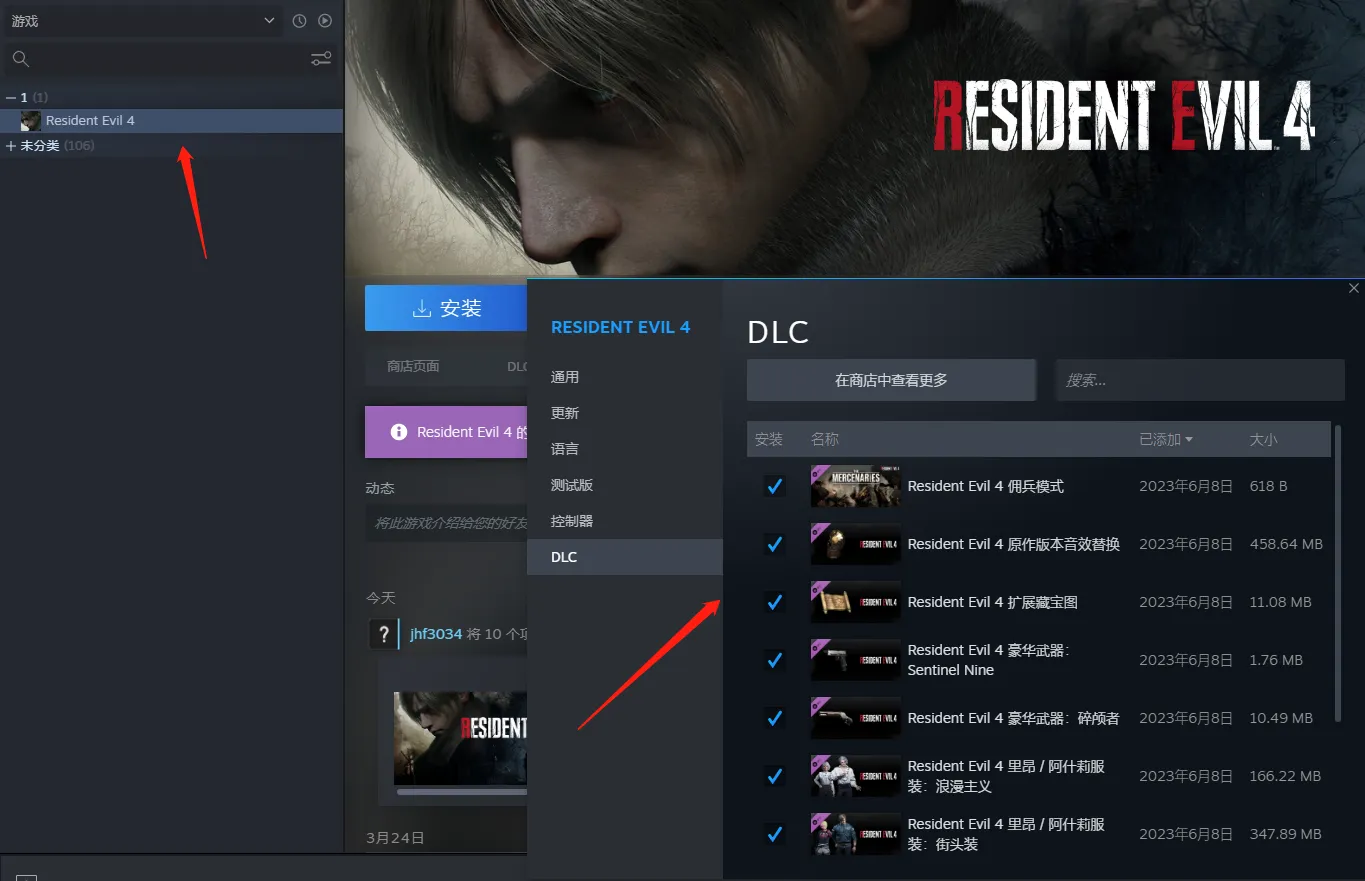Uncheck the 佣兵模式 DLC install checkbox

774,486
